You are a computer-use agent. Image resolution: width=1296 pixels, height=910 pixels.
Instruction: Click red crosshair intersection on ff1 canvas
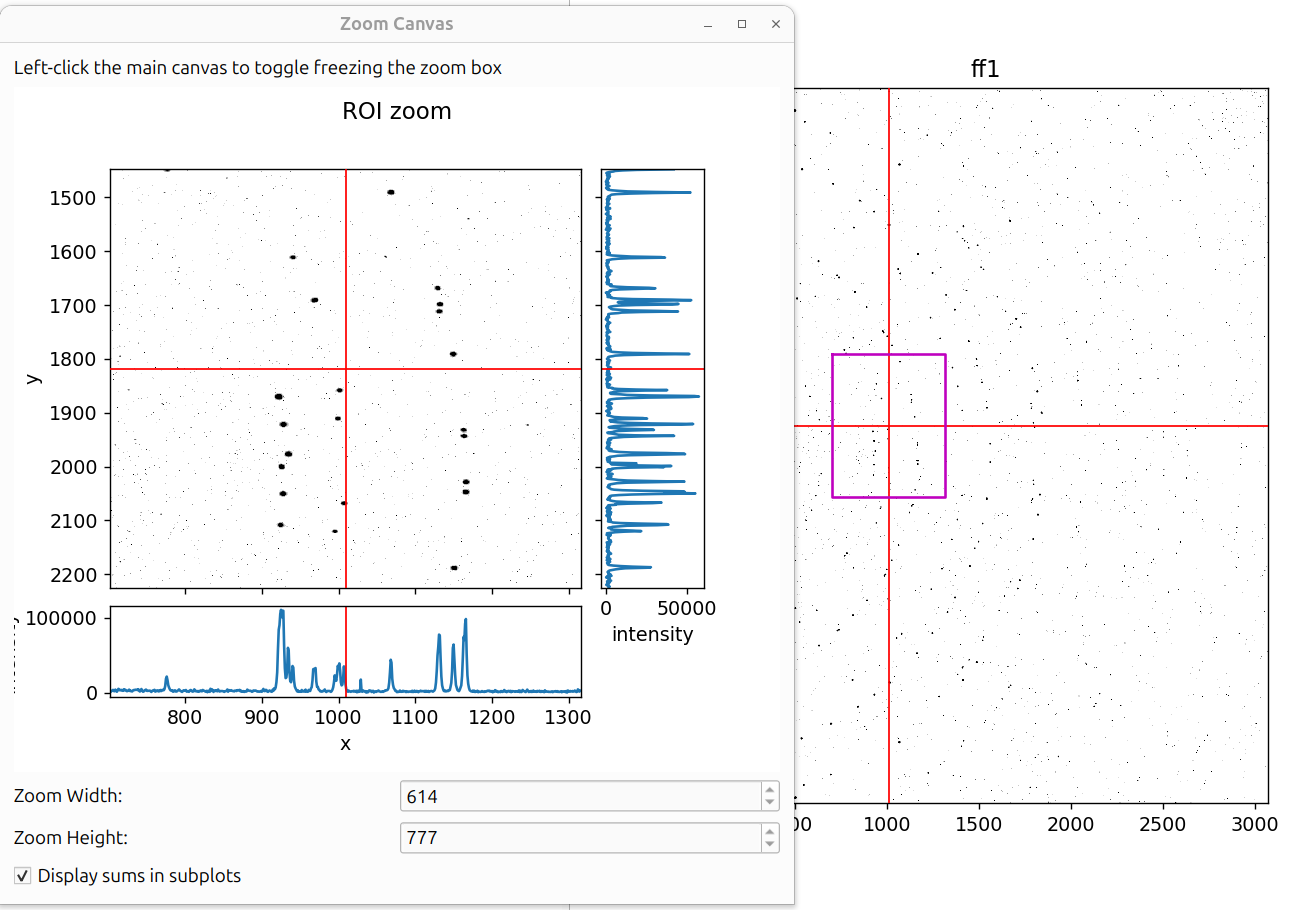tap(888, 426)
